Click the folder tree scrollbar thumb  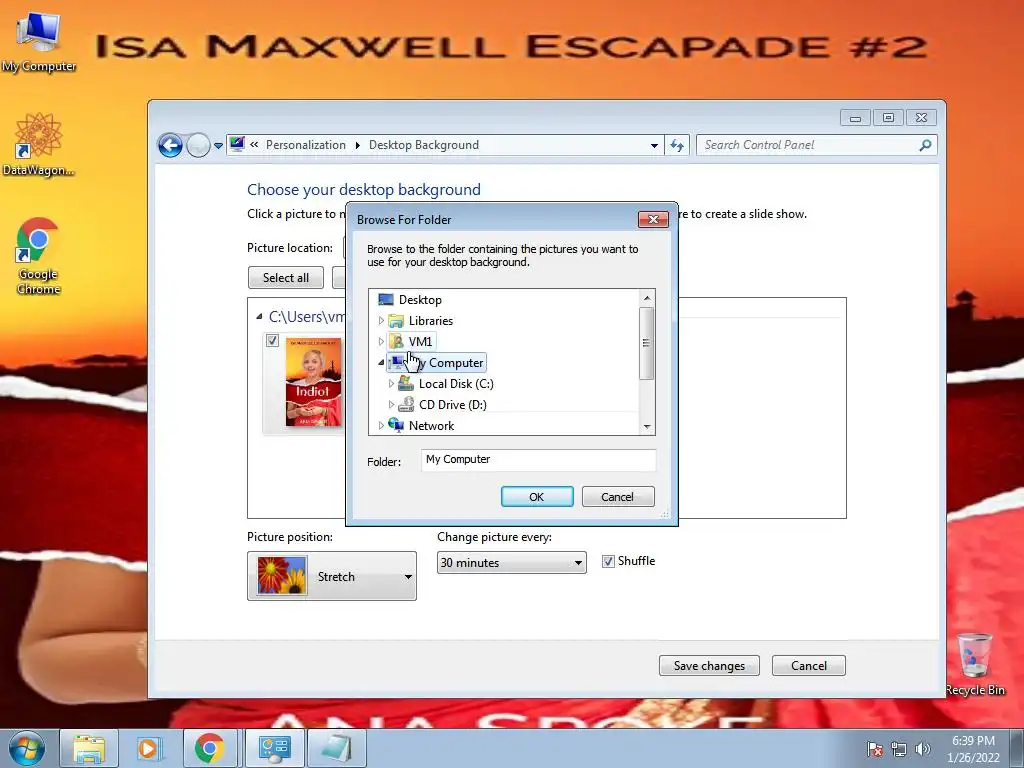[647, 343]
